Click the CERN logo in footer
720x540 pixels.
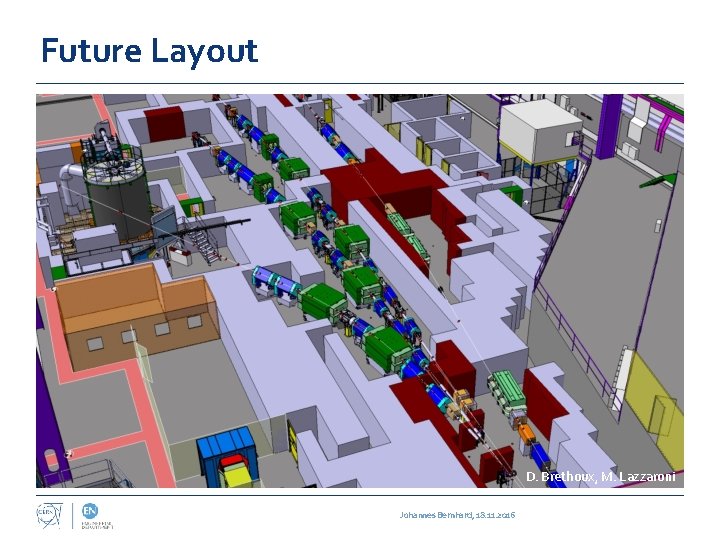click(x=50, y=516)
